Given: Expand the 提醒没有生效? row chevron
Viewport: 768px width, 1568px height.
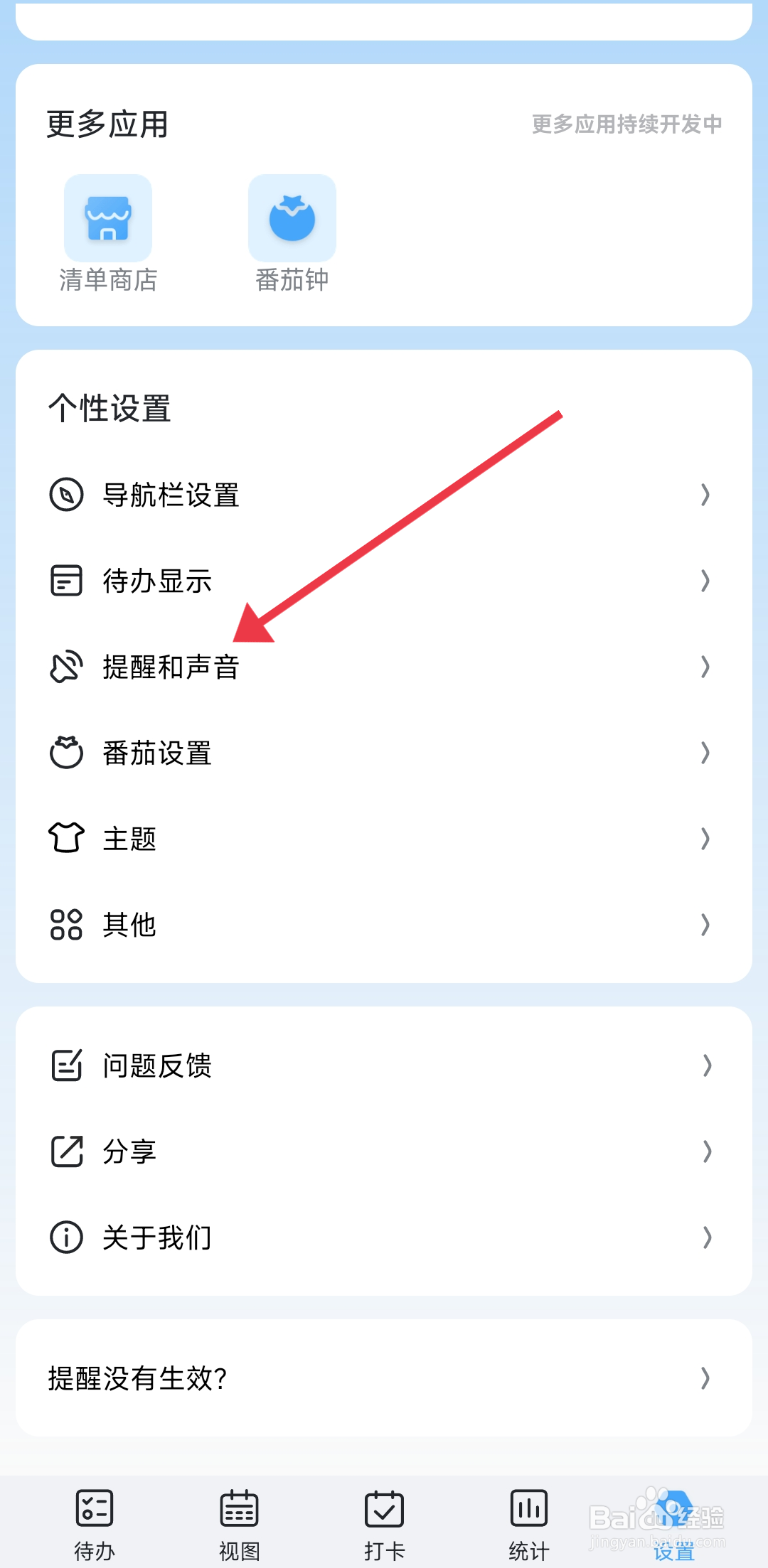Looking at the screenshot, I should 705,1378.
